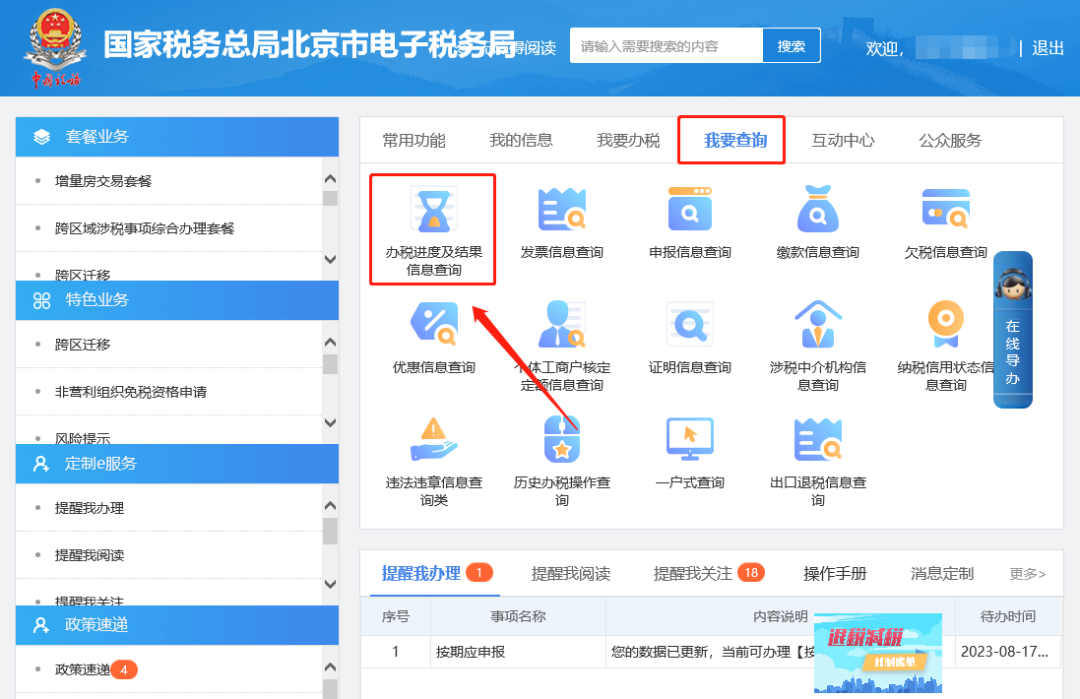1080x699 pixels.
Task: Open 跨区迁移 under 特色业务
Action: [x=83, y=344]
